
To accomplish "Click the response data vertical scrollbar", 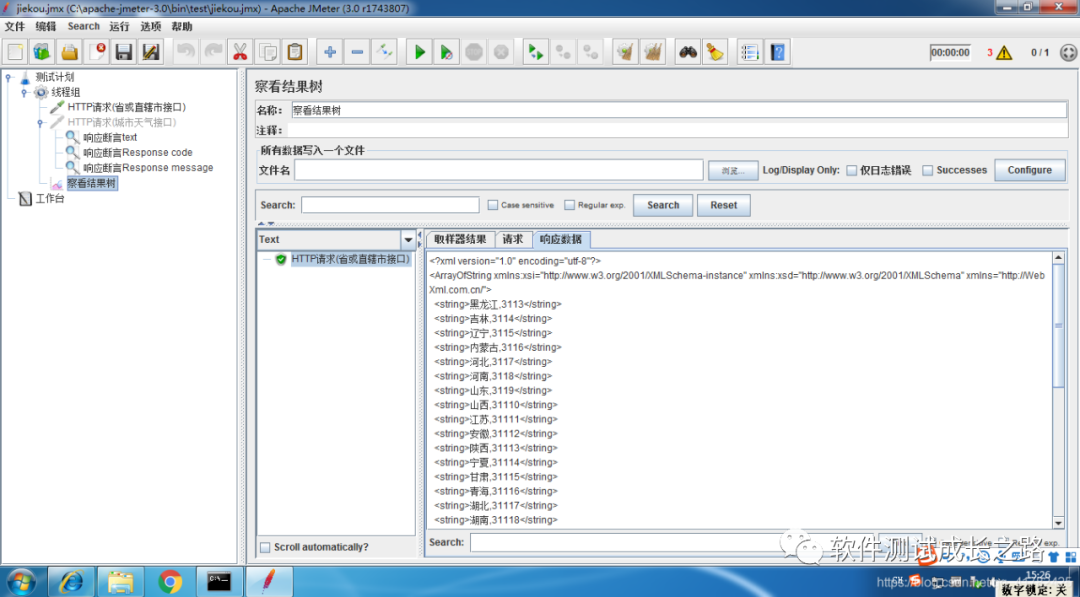I will coord(1059,390).
